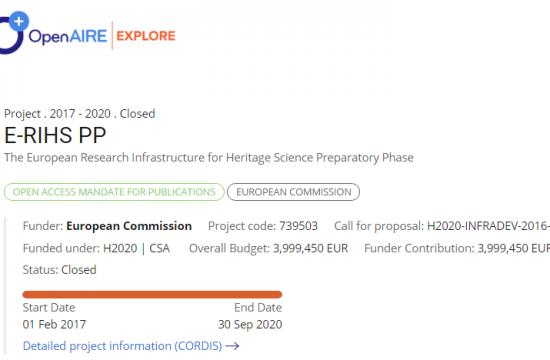Click the Funder Contribution amount
This screenshot has height=360, width=550.
click(514, 248)
